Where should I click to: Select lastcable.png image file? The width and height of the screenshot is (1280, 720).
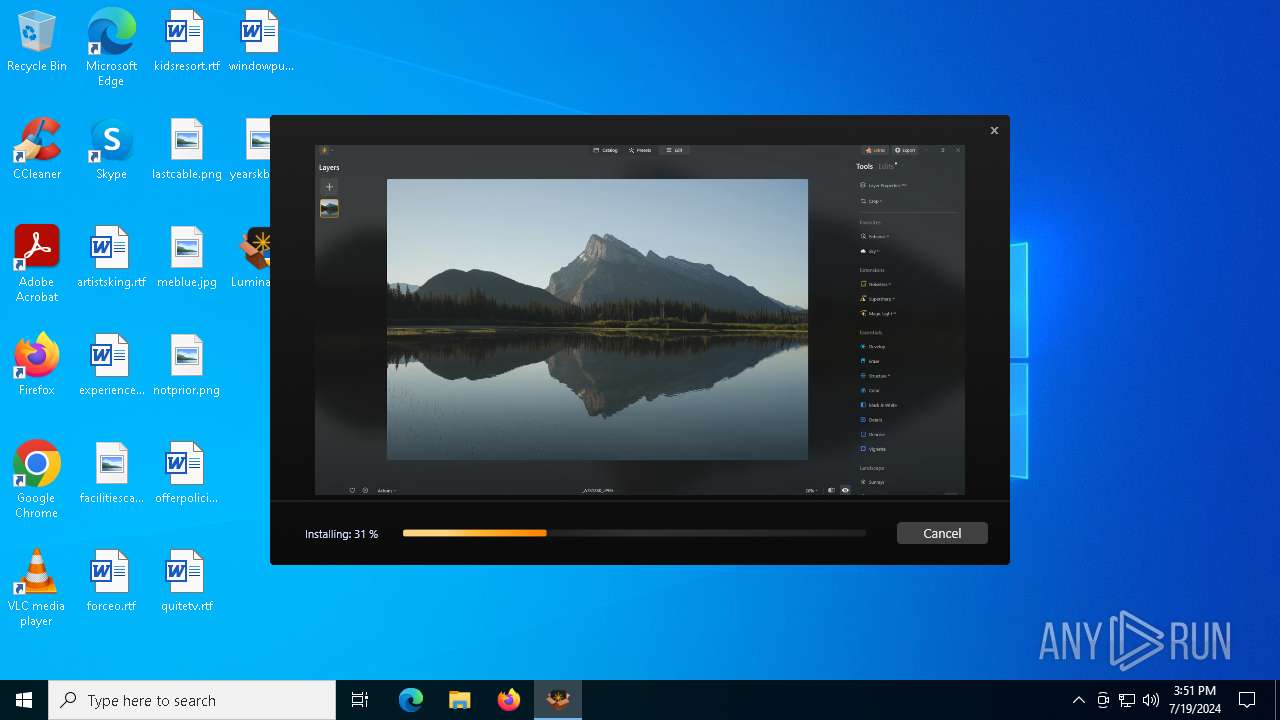pyautogui.click(x=186, y=150)
